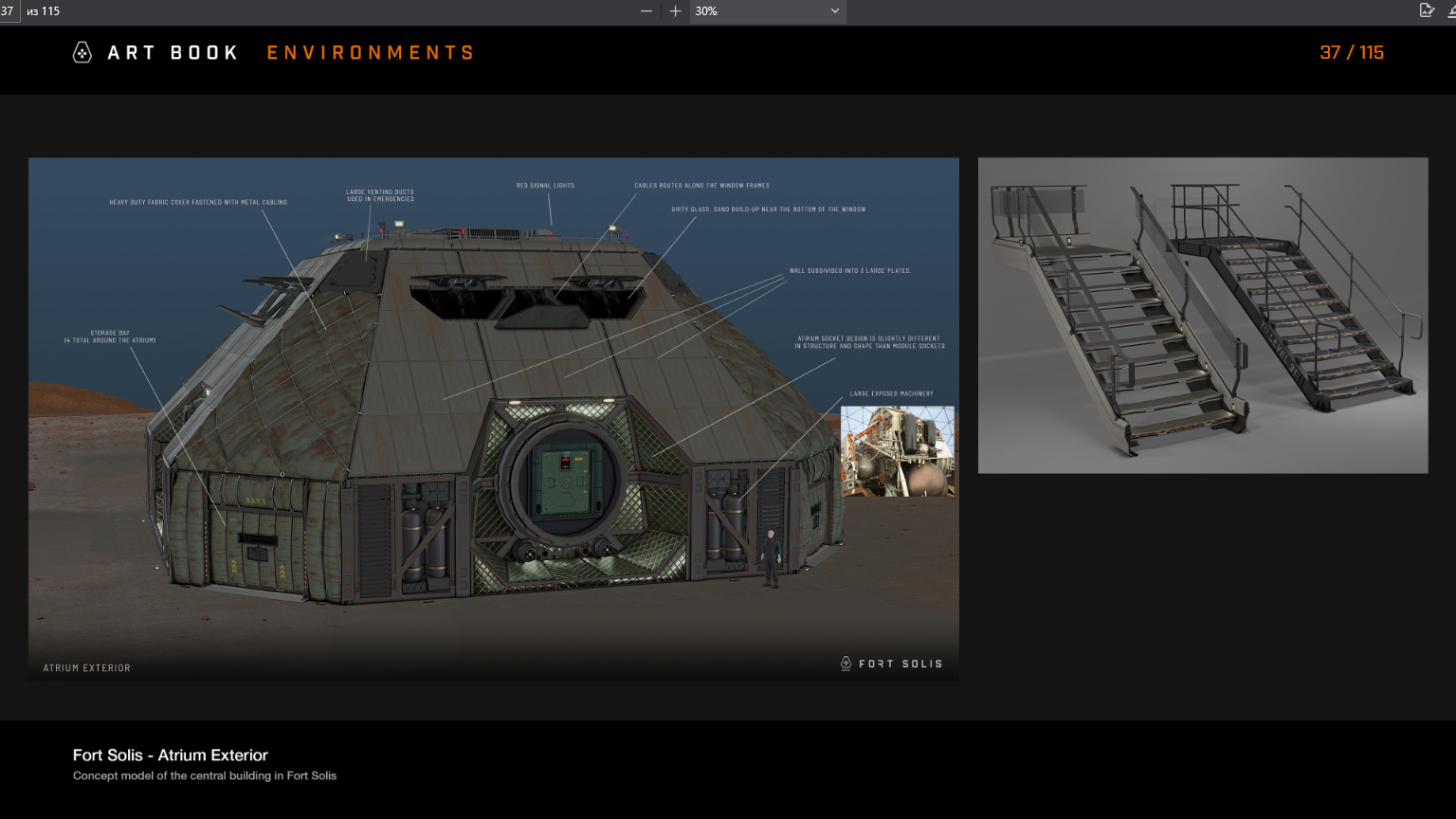Click the human figure standing beside the atrium

point(772,558)
